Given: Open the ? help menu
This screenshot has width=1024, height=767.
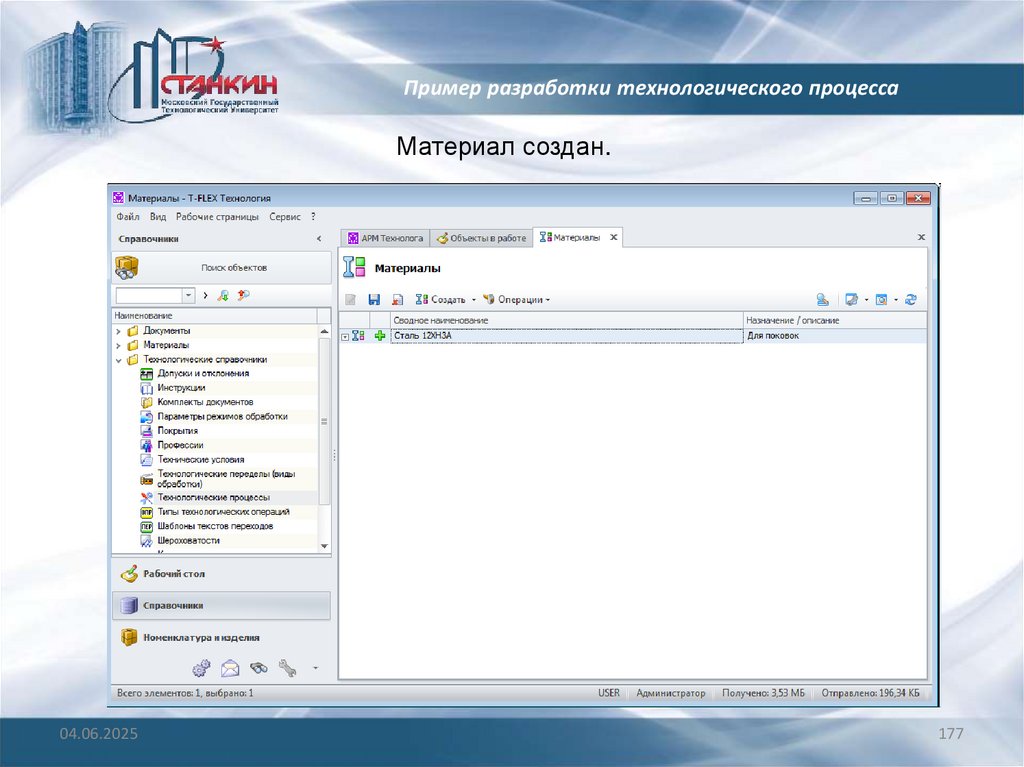Looking at the screenshot, I should tap(313, 217).
